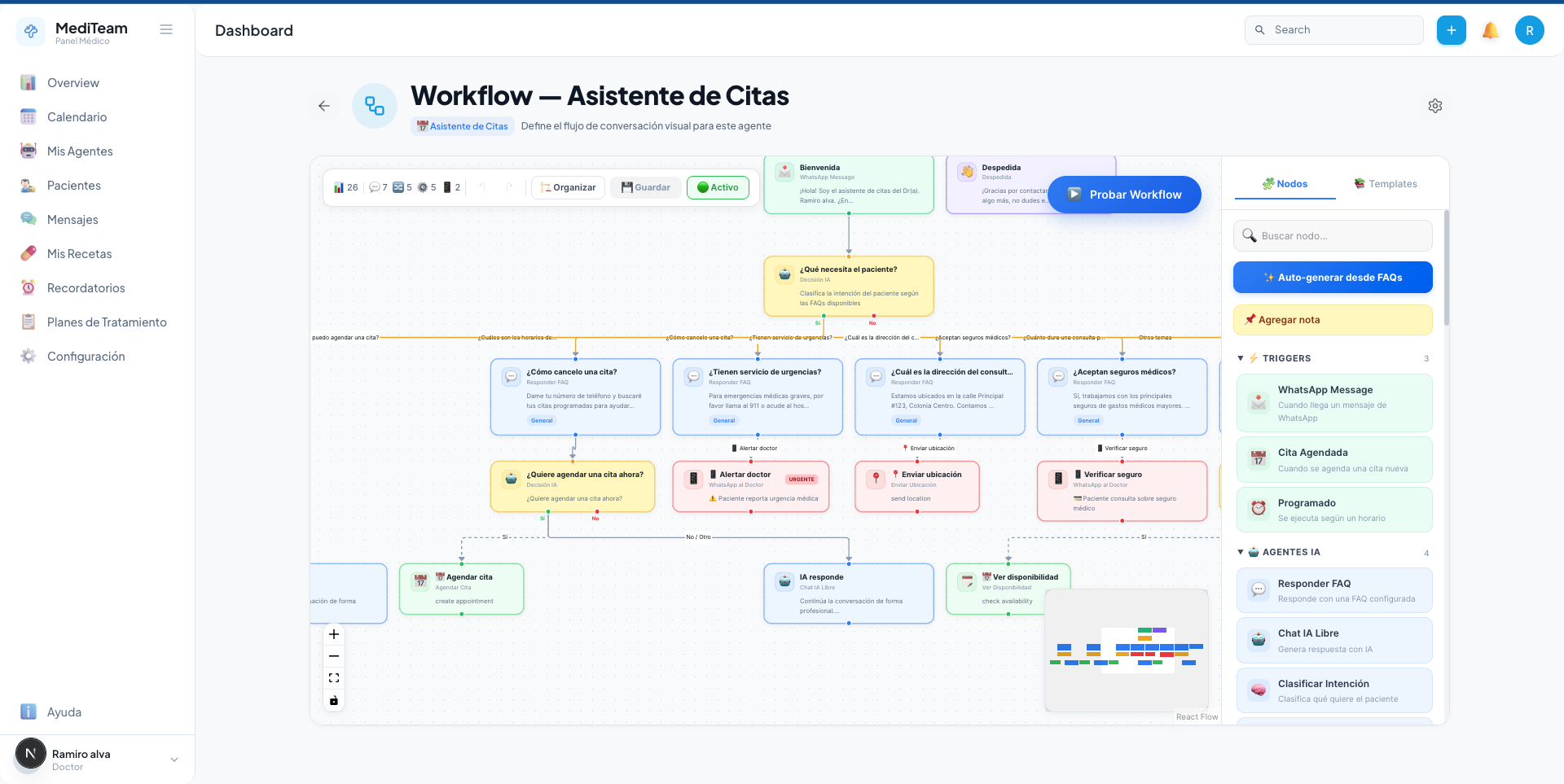Image resolution: width=1564 pixels, height=784 pixels.
Task: Open Mis Recetas in the sidebar
Action: (79, 253)
